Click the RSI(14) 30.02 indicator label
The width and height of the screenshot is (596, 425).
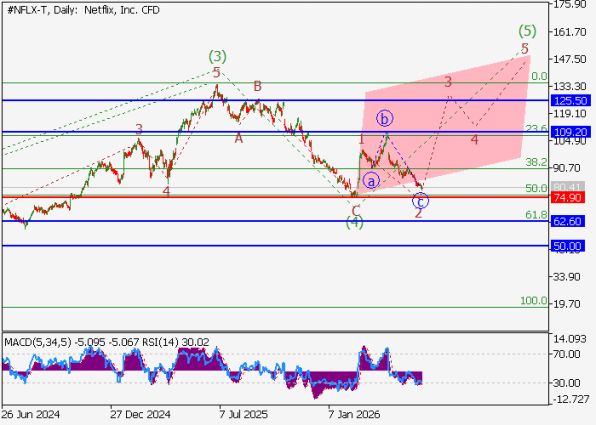coord(175,343)
